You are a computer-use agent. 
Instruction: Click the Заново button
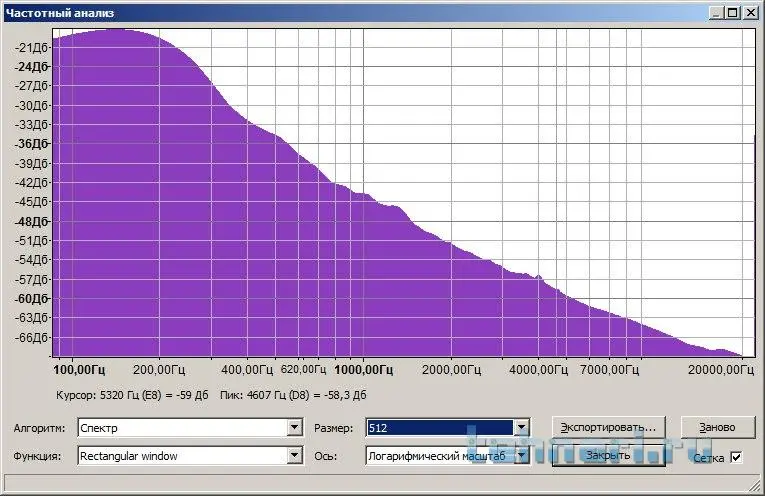pos(717,427)
